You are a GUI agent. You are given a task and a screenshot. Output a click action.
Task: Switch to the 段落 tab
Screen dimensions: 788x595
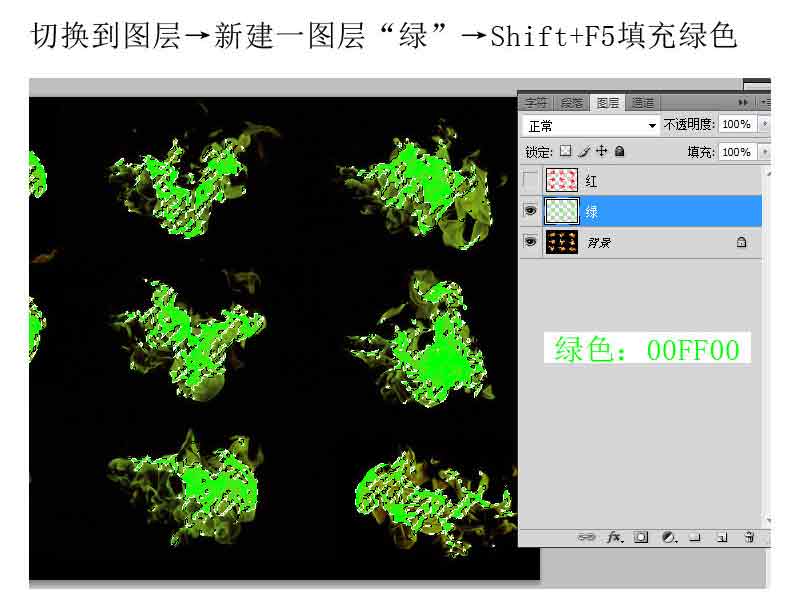571,103
